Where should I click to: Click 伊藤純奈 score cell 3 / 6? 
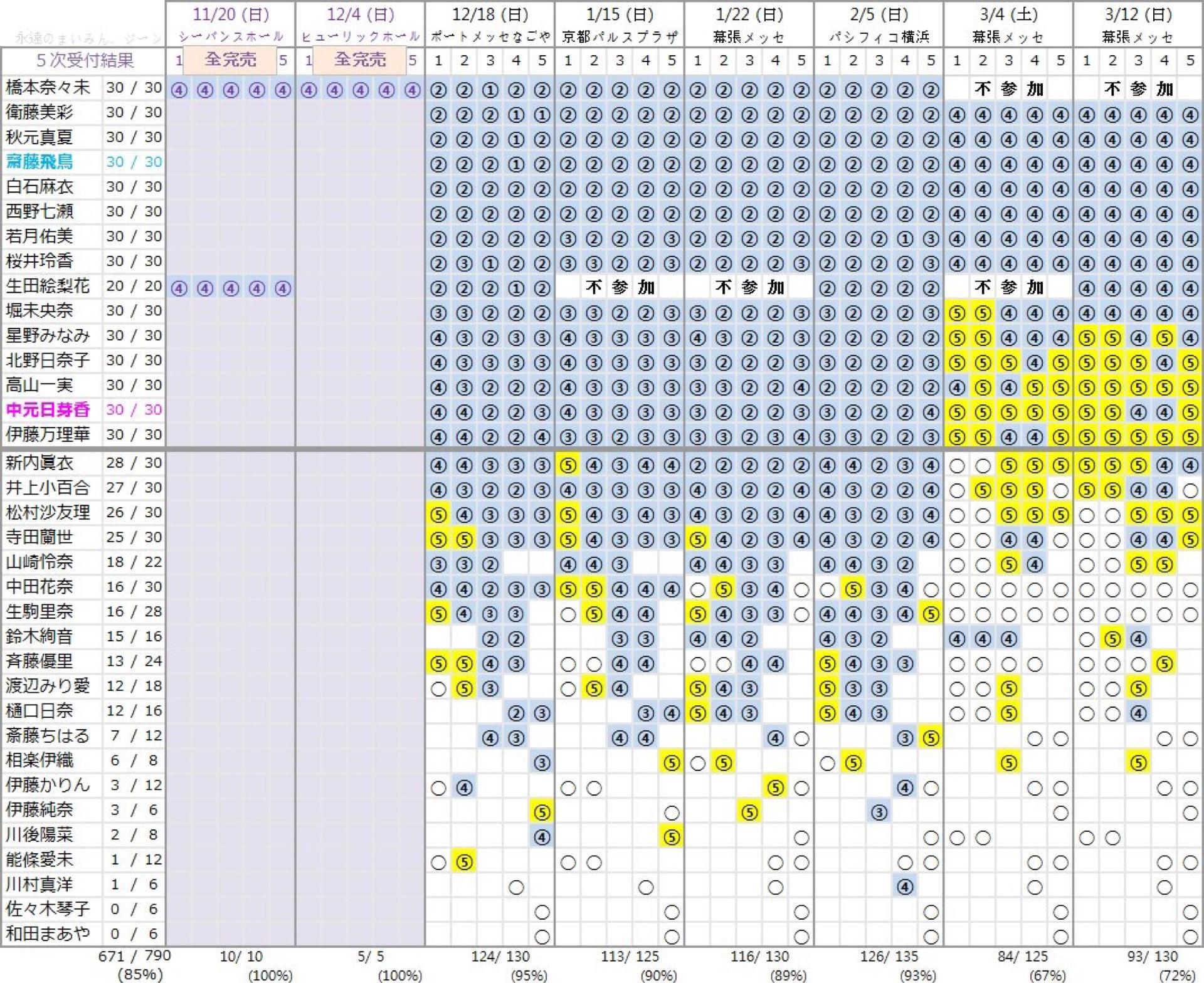pyautogui.click(x=134, y=810)
